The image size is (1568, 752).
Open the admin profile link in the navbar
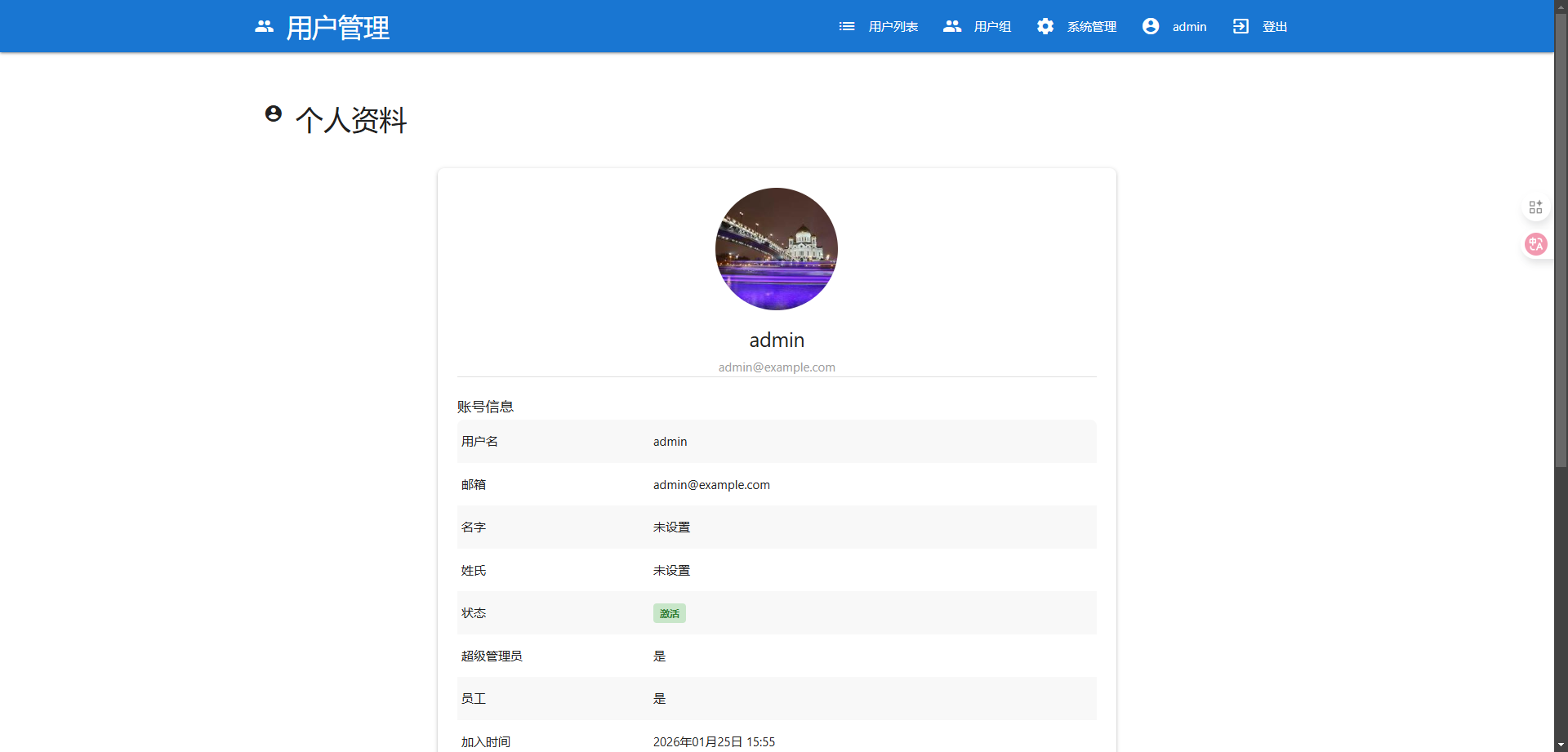point(1189,27)
